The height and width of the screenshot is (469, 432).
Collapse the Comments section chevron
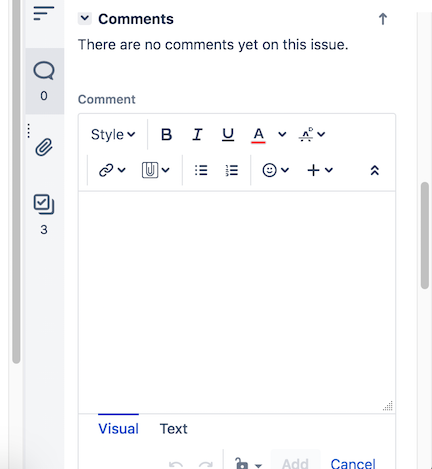click(85, 18)
